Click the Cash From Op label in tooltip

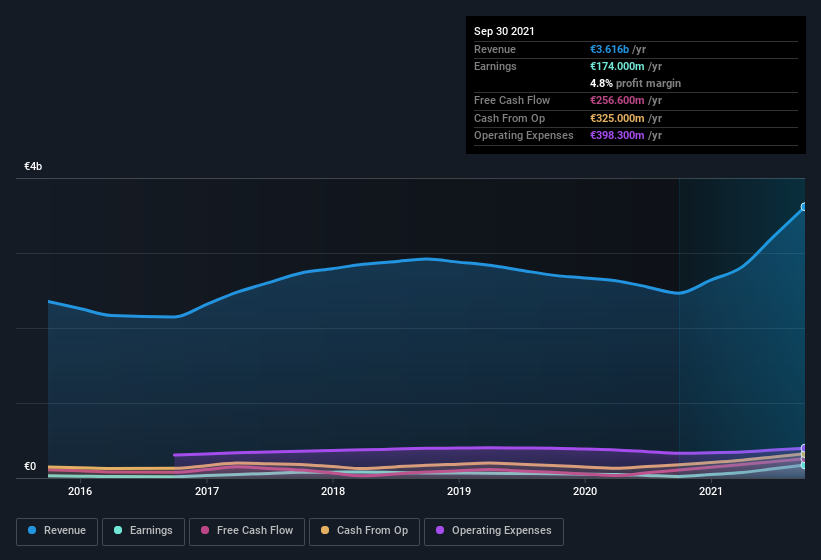[x=509, y=118]
